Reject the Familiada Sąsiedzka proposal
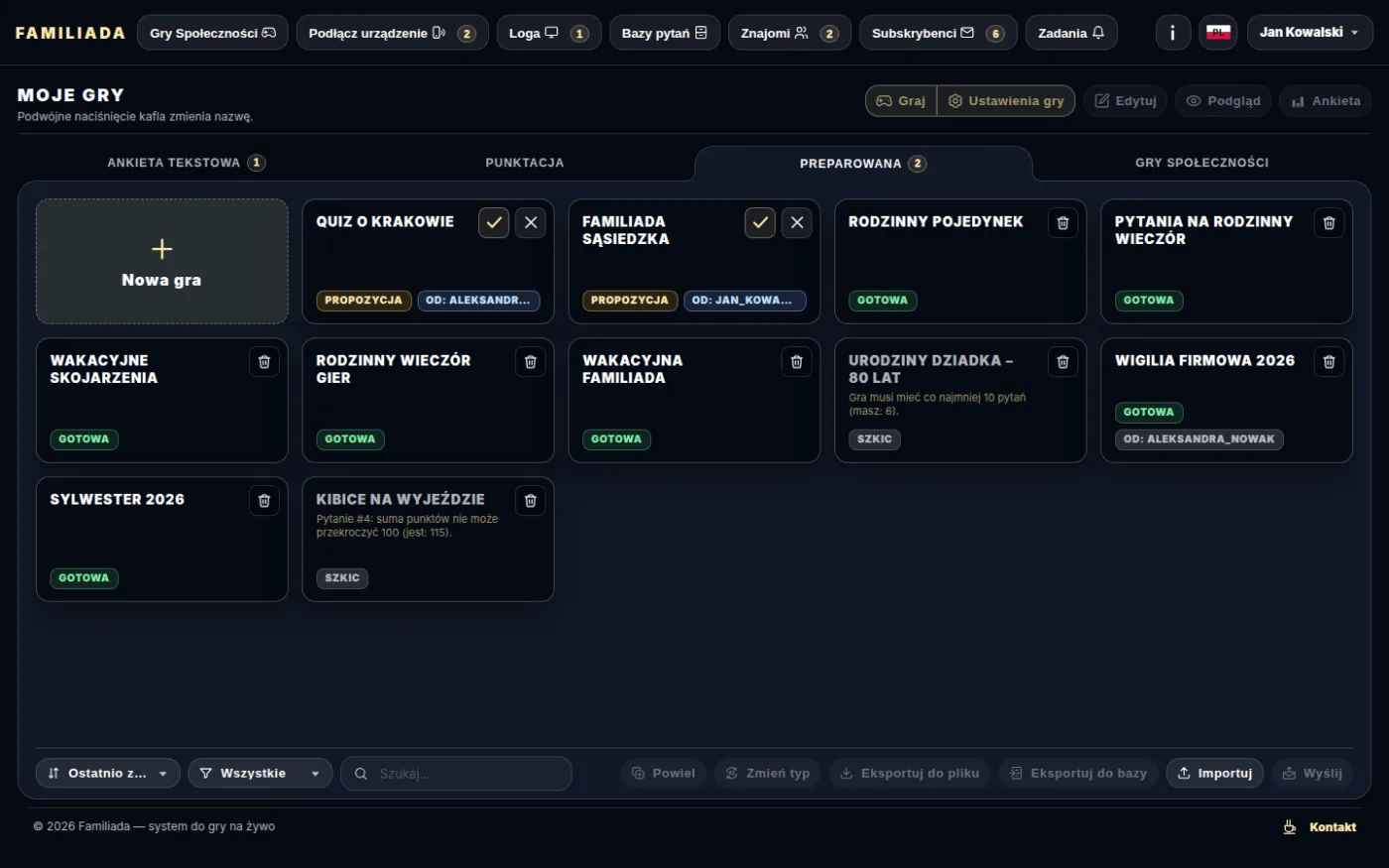The height and width of the screenshot is (868, 1389). click(x=797, y=222)
